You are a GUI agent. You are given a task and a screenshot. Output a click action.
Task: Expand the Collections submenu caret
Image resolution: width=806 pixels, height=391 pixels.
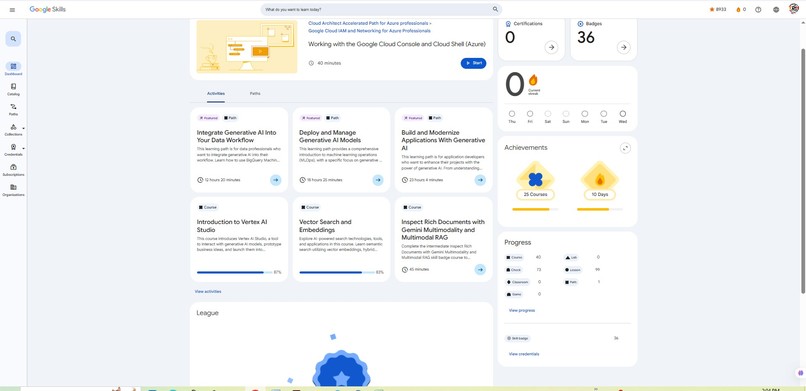(x=24, y=128)
